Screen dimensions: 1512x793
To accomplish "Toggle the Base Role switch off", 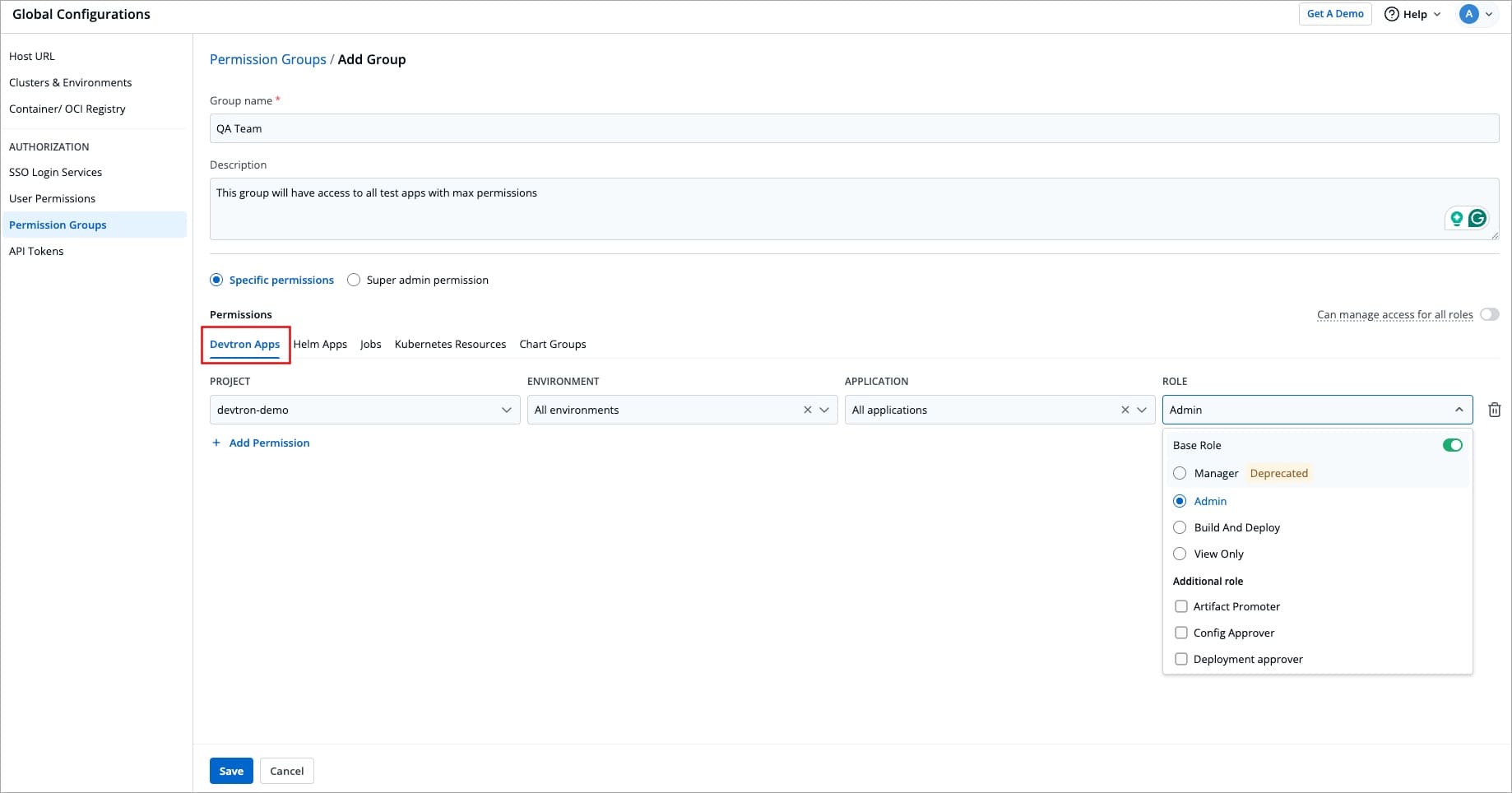I will click(1452, 445).
